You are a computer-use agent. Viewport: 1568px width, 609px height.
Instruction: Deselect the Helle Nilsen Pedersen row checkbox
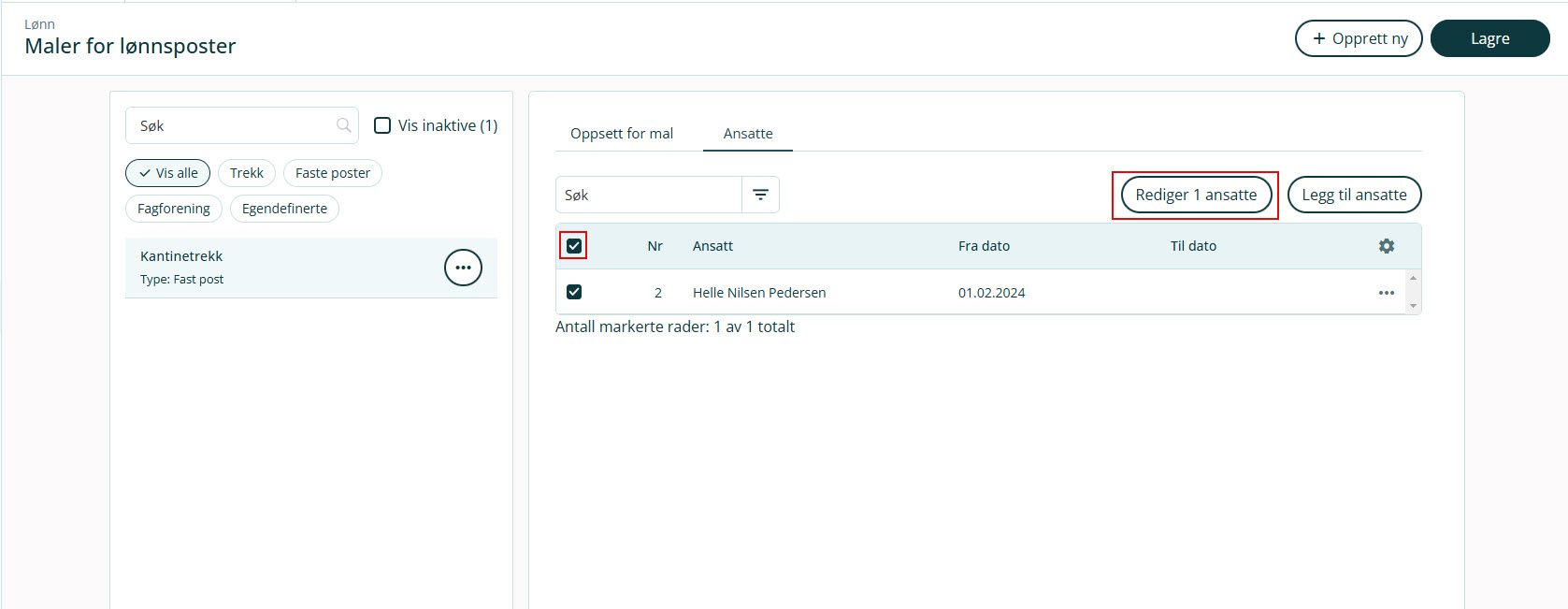point(574,292)
